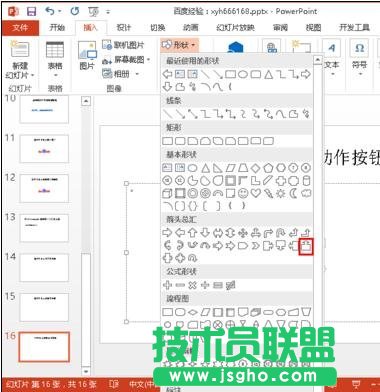Viewport: 380px width, 392px height.
Task: Switch to the 开始 Home tab
Action: pyautogui.click(x=57, y=28)
